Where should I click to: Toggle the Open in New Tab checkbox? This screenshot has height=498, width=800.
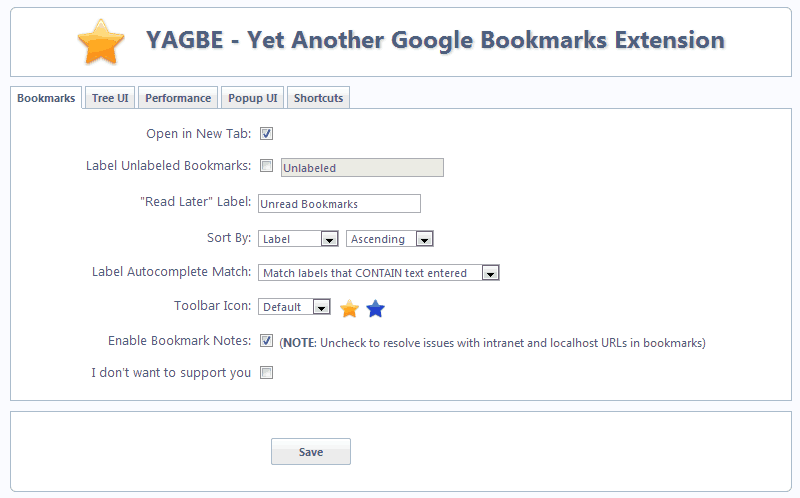pyautogui.click(x=266, y=134)
